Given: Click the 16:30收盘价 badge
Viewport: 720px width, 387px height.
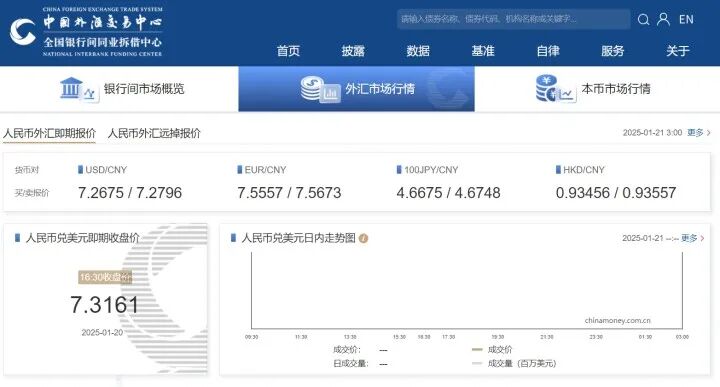Looking at the screenshot, I should pos(105,277).
